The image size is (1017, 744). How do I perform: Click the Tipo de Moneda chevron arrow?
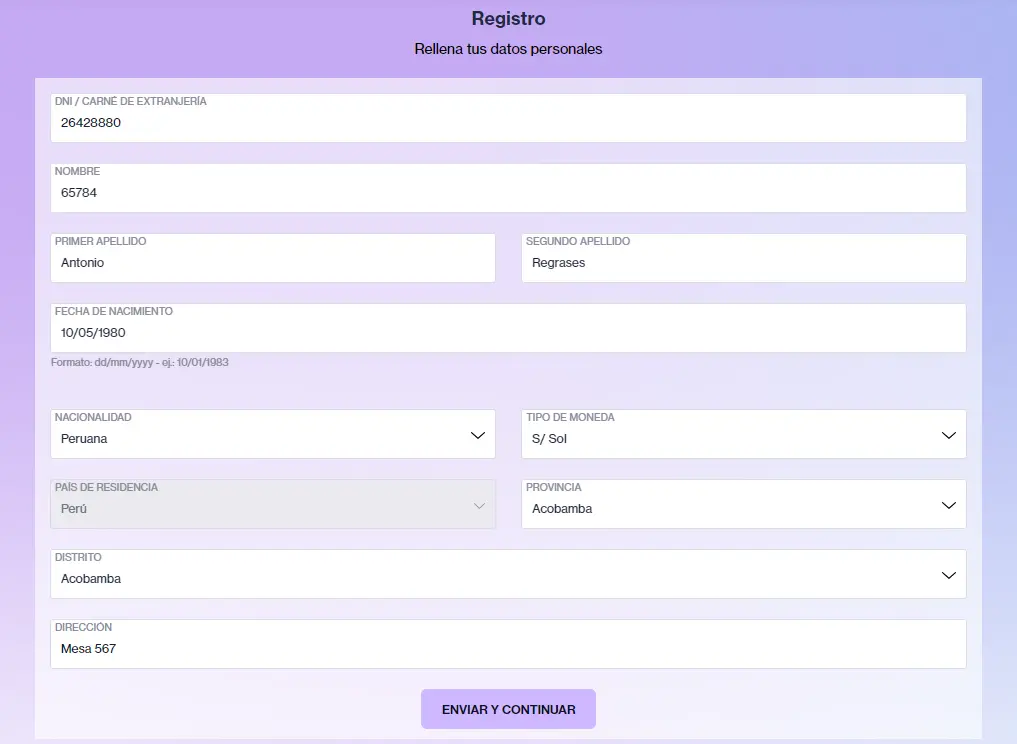click(x=949, y=436)
